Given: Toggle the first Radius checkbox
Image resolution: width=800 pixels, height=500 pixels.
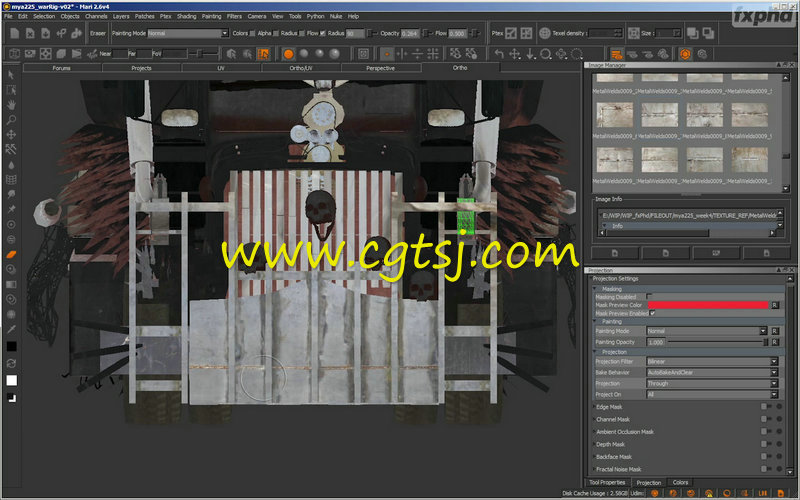Looking at the screenshot, I should [x=302, y=33].
